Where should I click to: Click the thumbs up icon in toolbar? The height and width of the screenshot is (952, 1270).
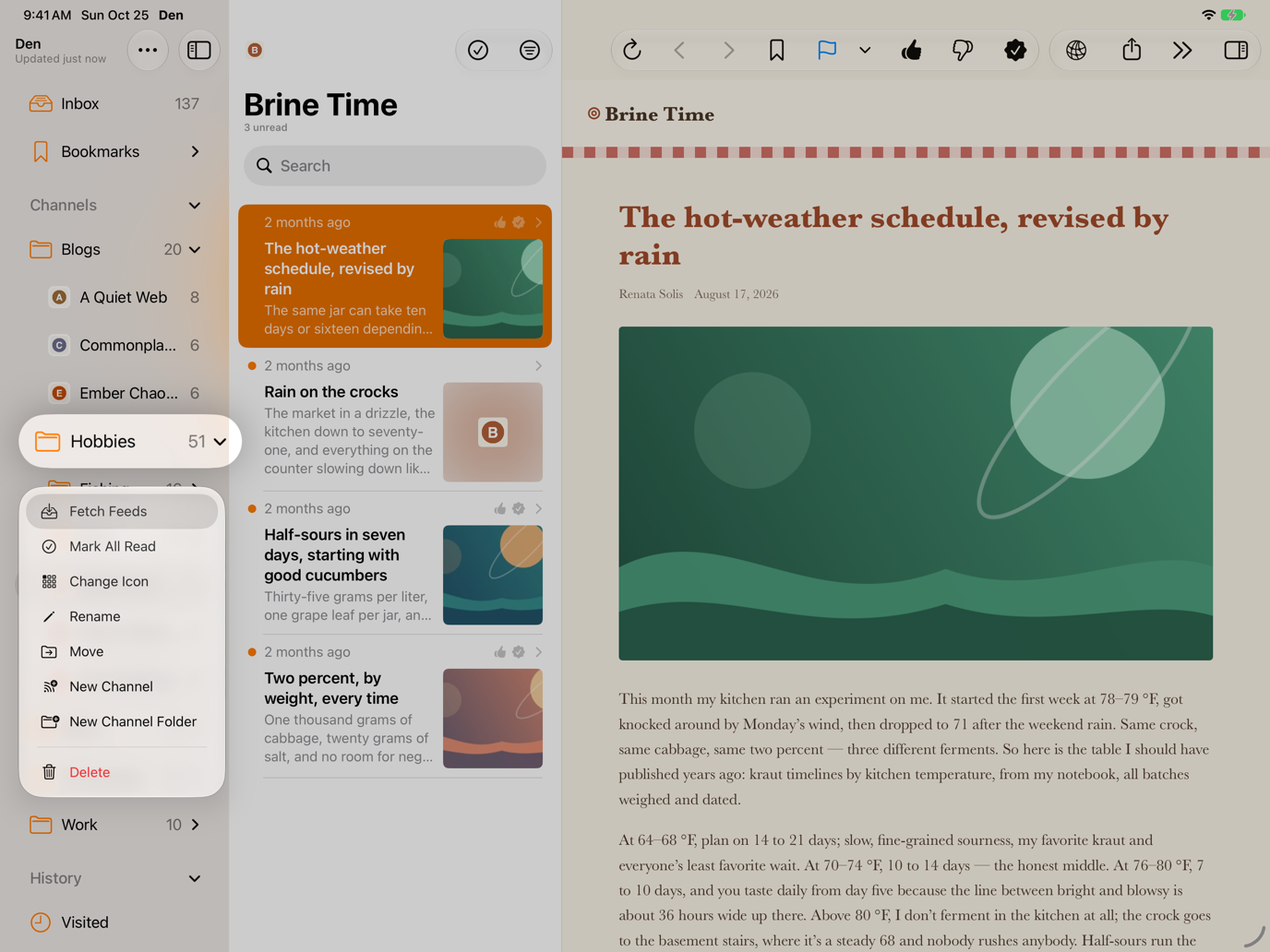pos(912,50)
